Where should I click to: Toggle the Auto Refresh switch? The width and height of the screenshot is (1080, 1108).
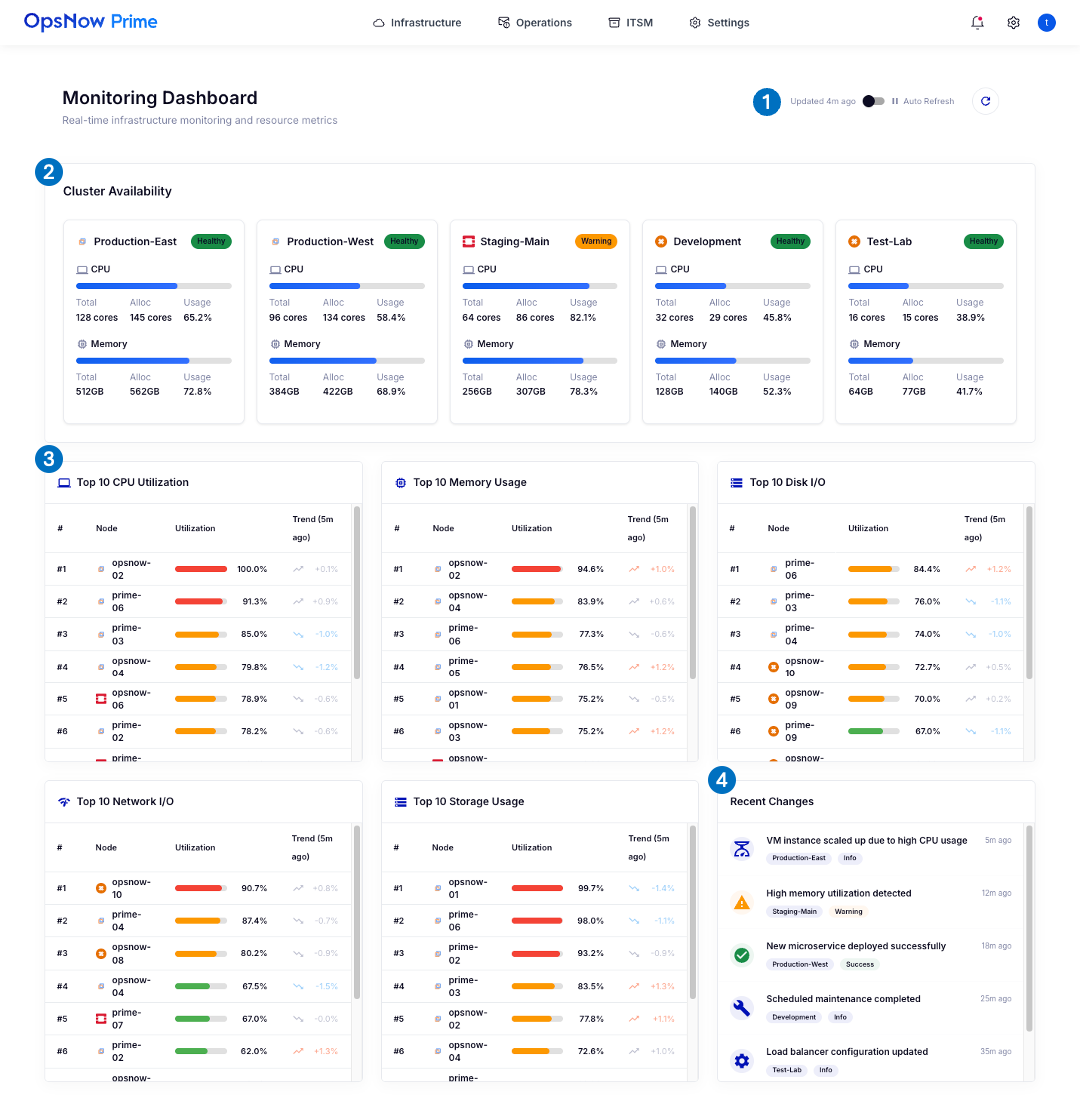click(x=874, y=101)
